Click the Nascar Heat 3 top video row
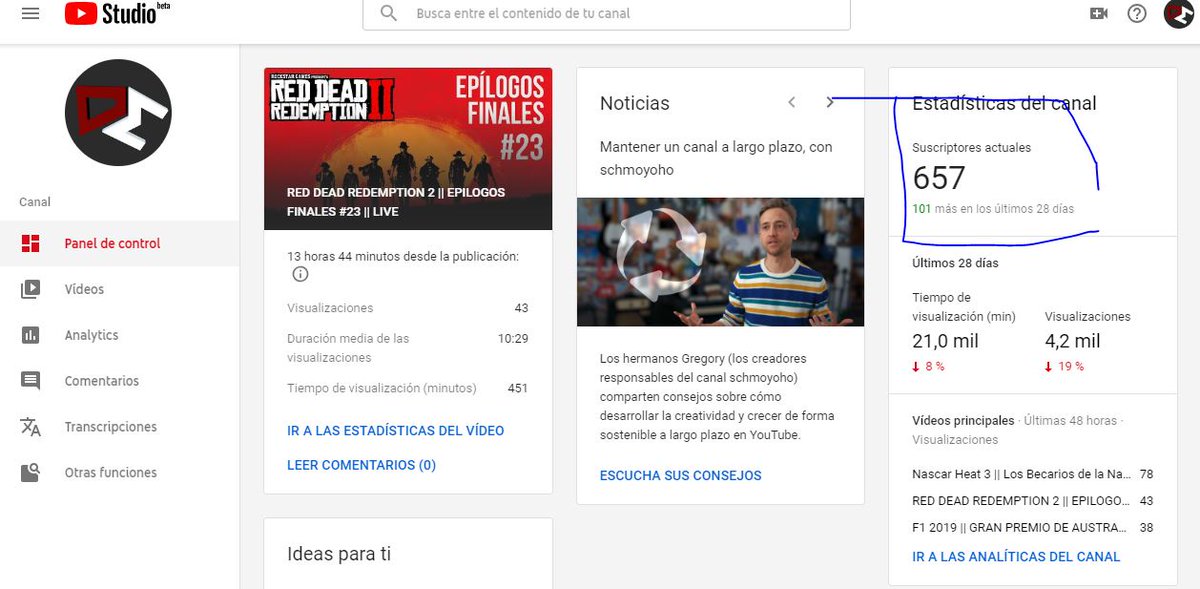 [1033, 474]
